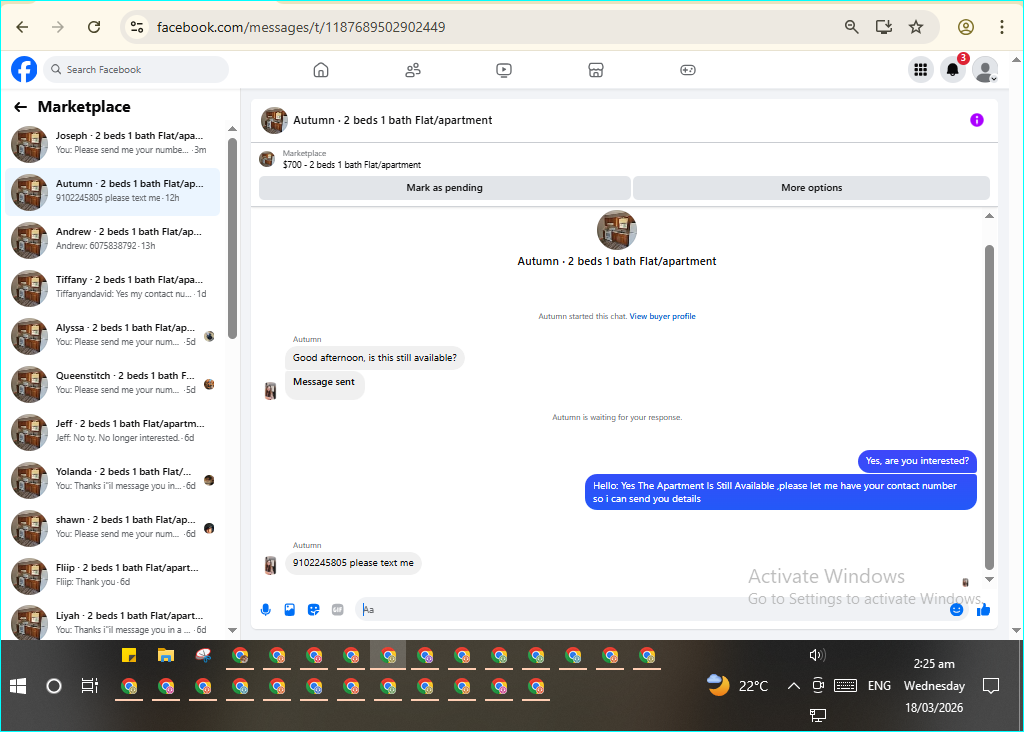Open the Chrome profile icon
This screenshot has width=1024, height=732.
point(966,27)
